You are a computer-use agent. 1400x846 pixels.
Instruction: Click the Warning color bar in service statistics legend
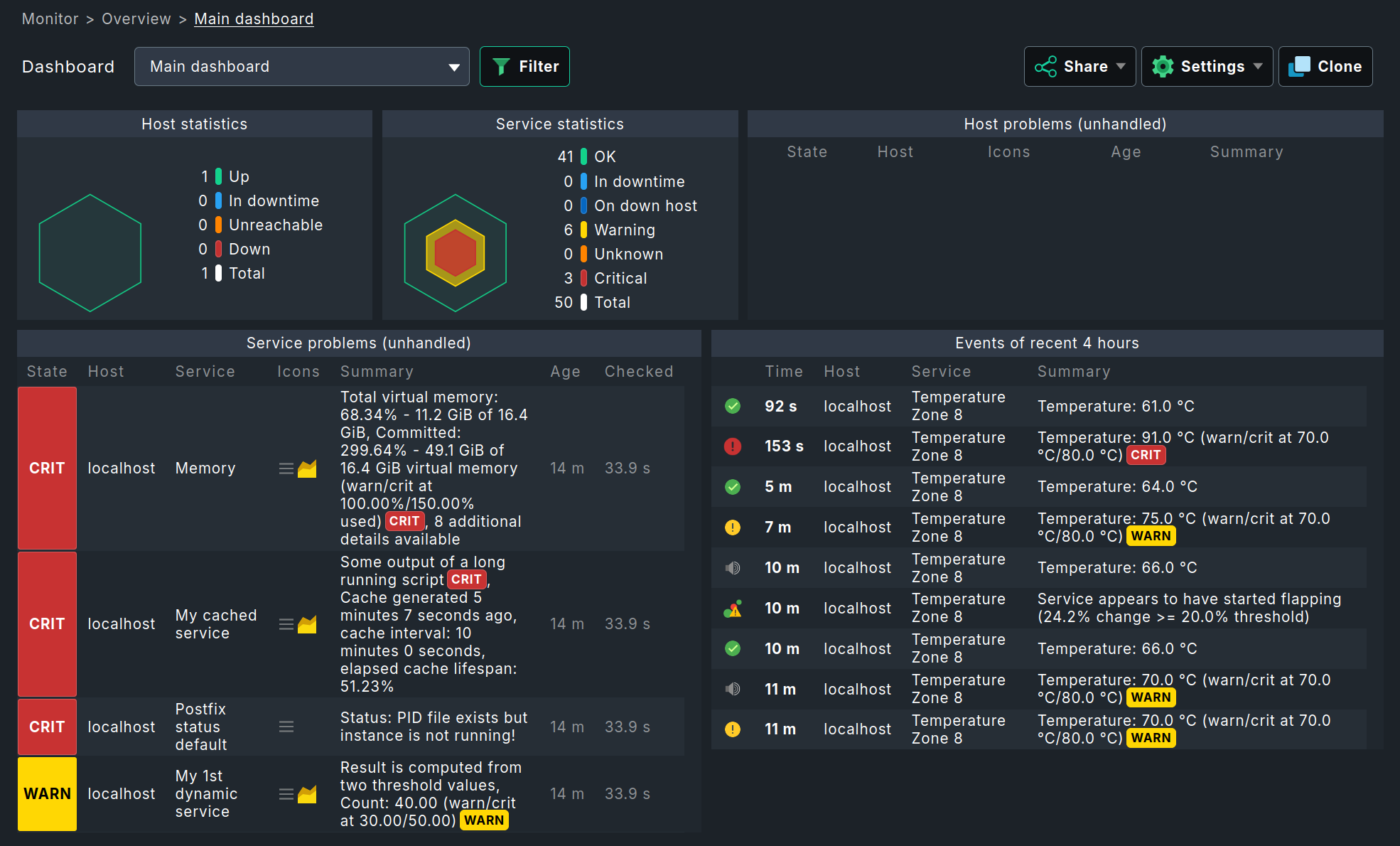[x=583, y=230]
